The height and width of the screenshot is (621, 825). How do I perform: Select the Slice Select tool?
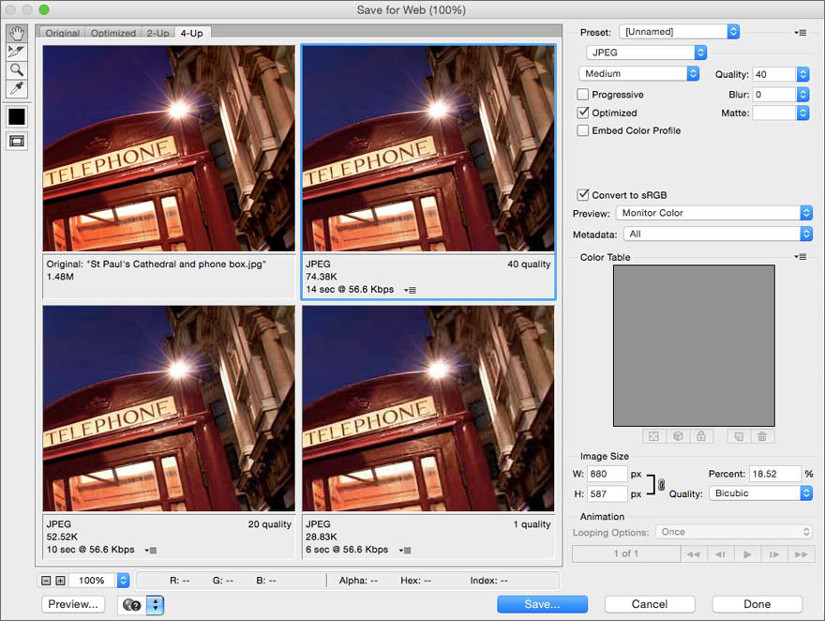16,51
